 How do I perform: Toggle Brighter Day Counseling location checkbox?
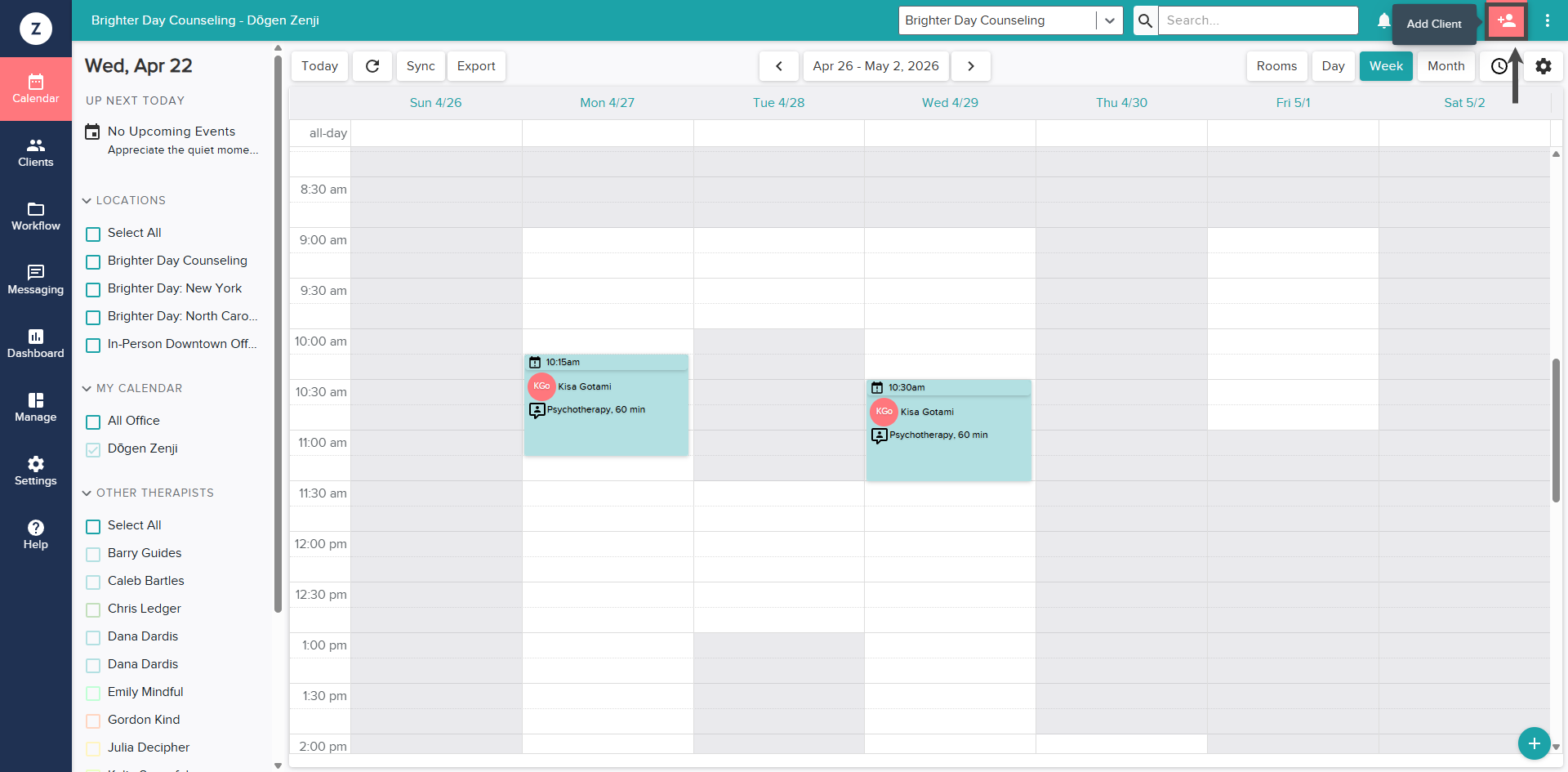[x=93, y=262]
